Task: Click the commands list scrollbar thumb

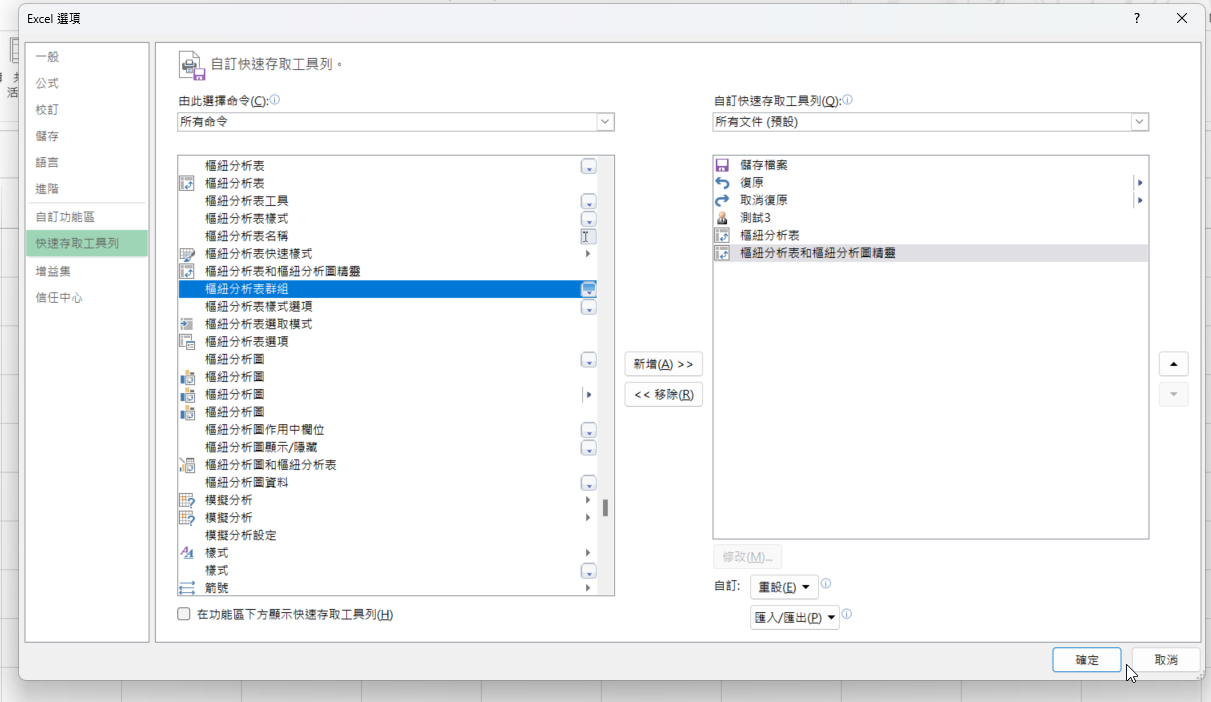Action: [x=606, y=508]
